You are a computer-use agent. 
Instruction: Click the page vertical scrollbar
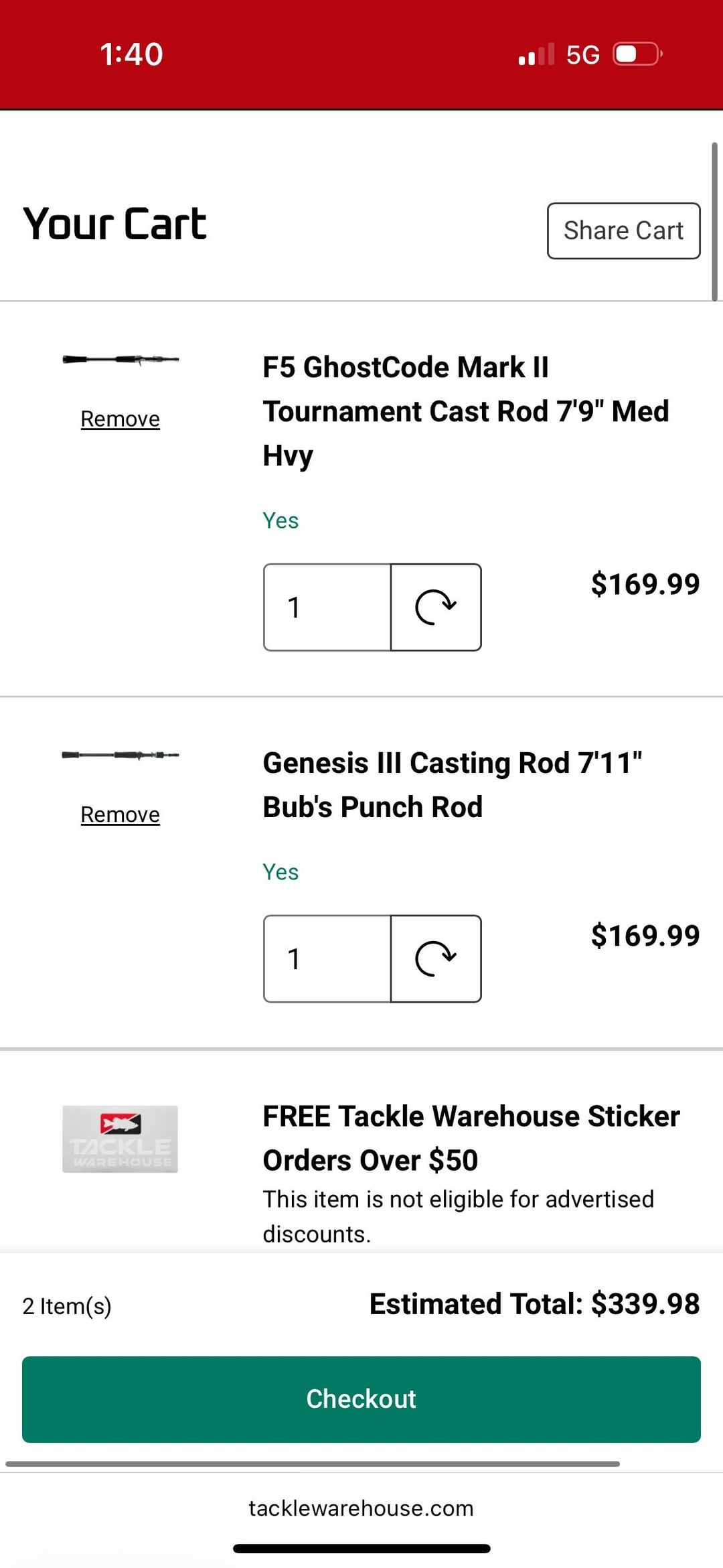(x=714, y=221)
